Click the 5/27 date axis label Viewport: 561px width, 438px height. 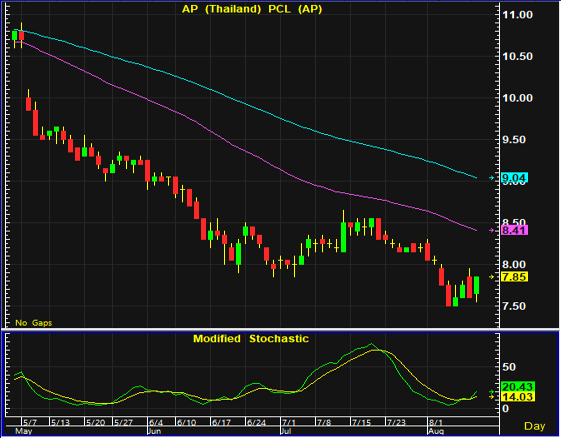[x=123, y=422]
